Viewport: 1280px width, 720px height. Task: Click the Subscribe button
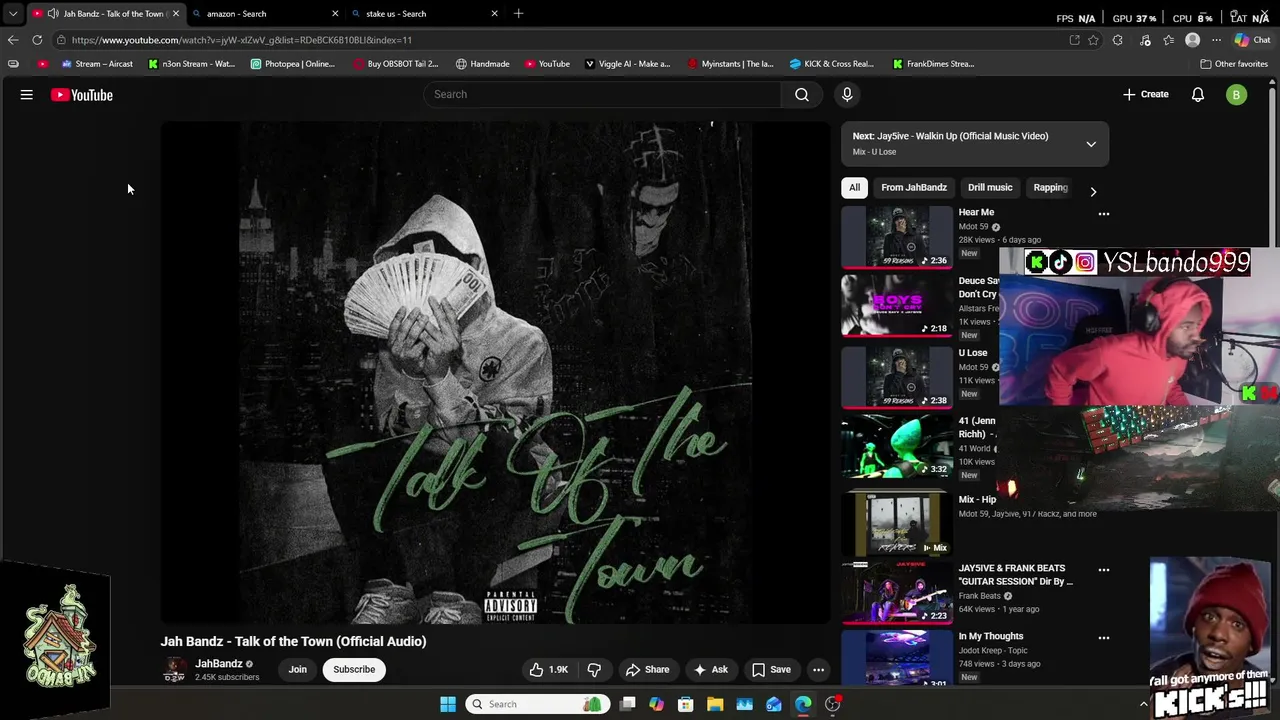click(x=354, y=670)
